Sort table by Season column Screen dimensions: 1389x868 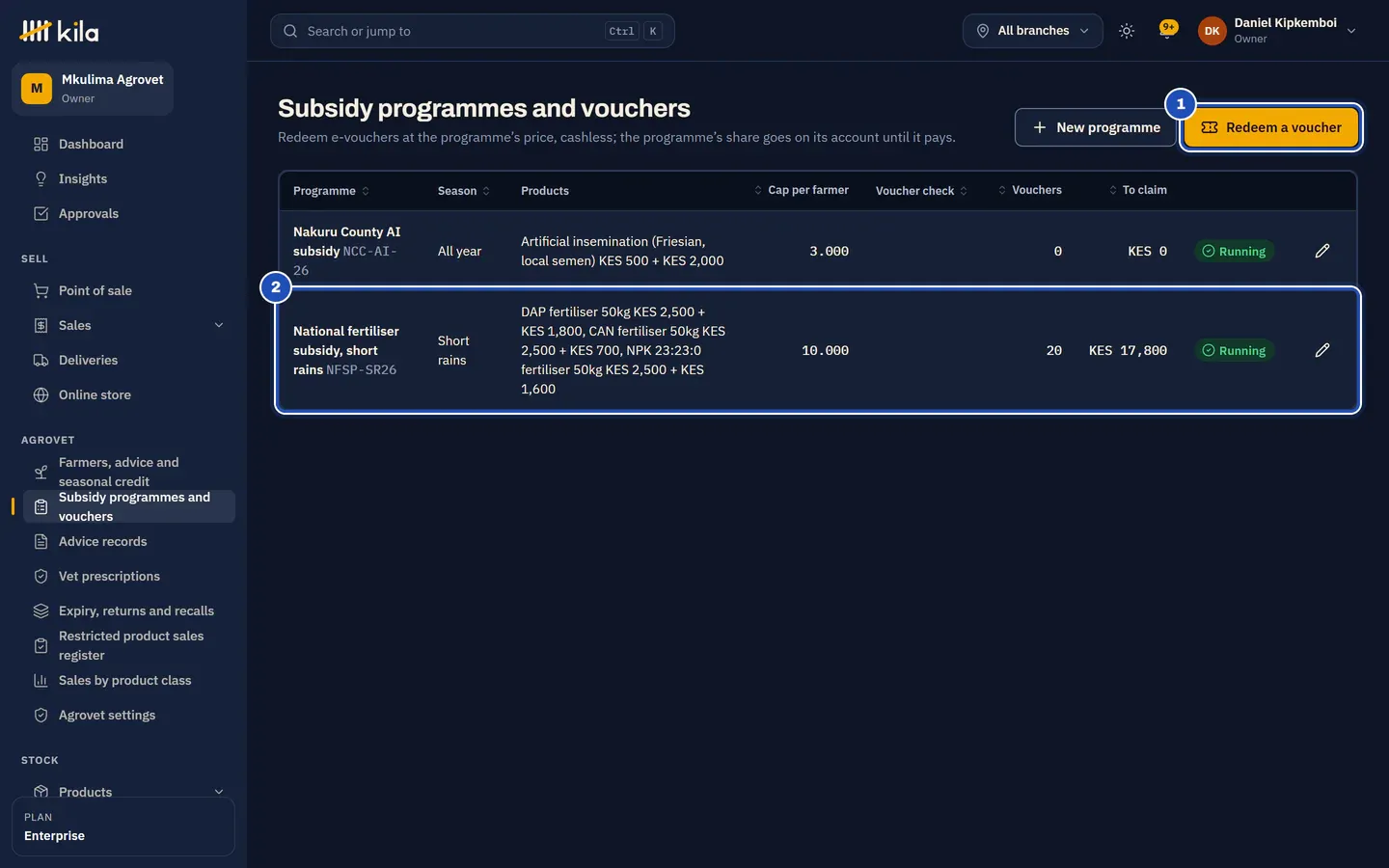click(x=464, y=191)
